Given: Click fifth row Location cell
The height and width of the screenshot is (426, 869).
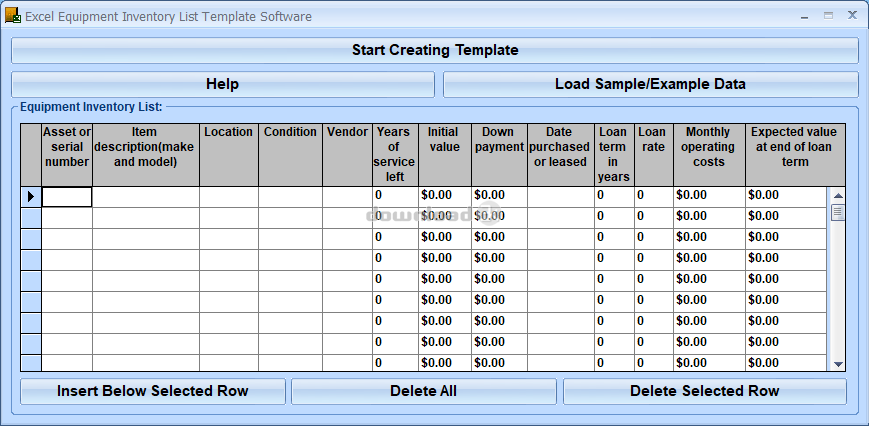Looking at the screenshot, I should tap(229, 281).
